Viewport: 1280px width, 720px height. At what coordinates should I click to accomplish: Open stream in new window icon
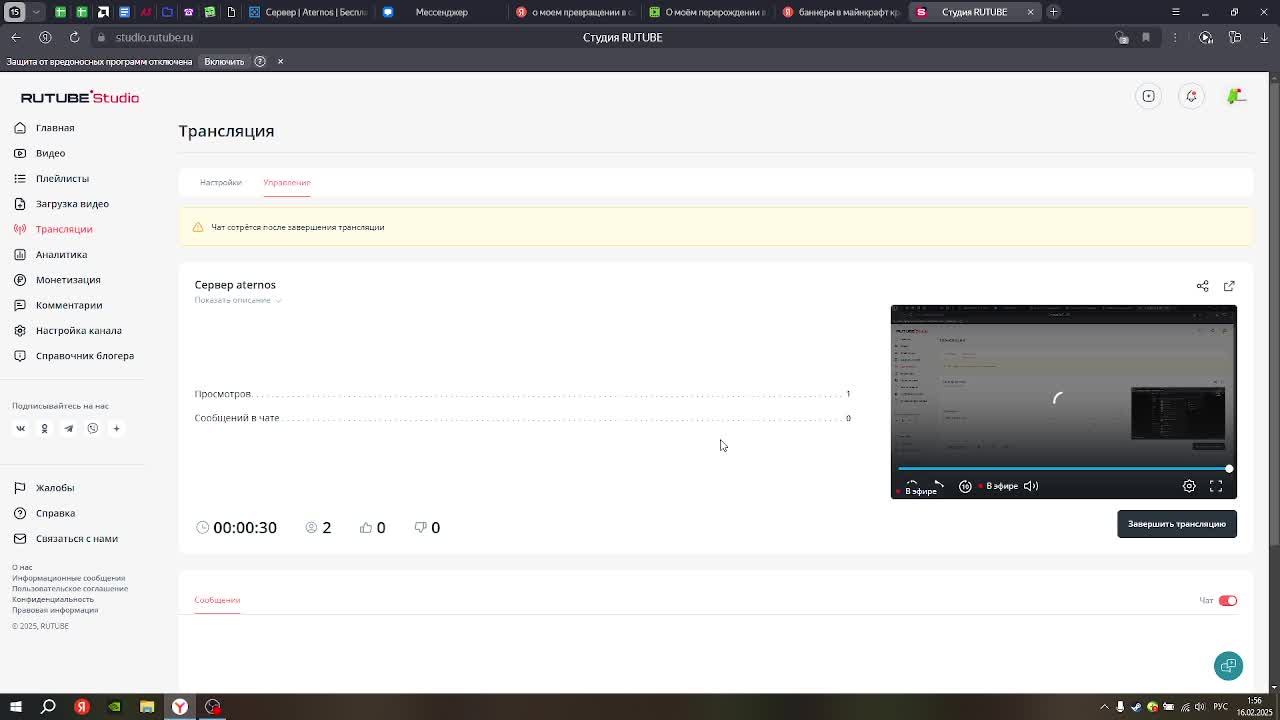(x=1229, y=286)
